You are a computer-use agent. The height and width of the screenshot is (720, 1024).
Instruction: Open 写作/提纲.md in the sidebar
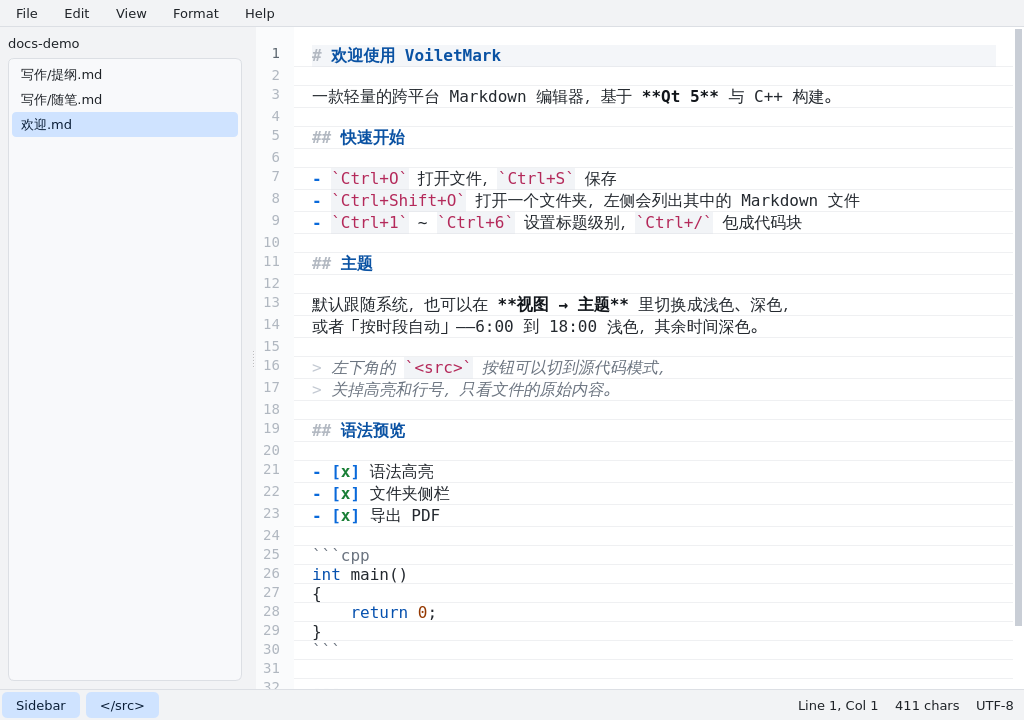pos(125,74)
